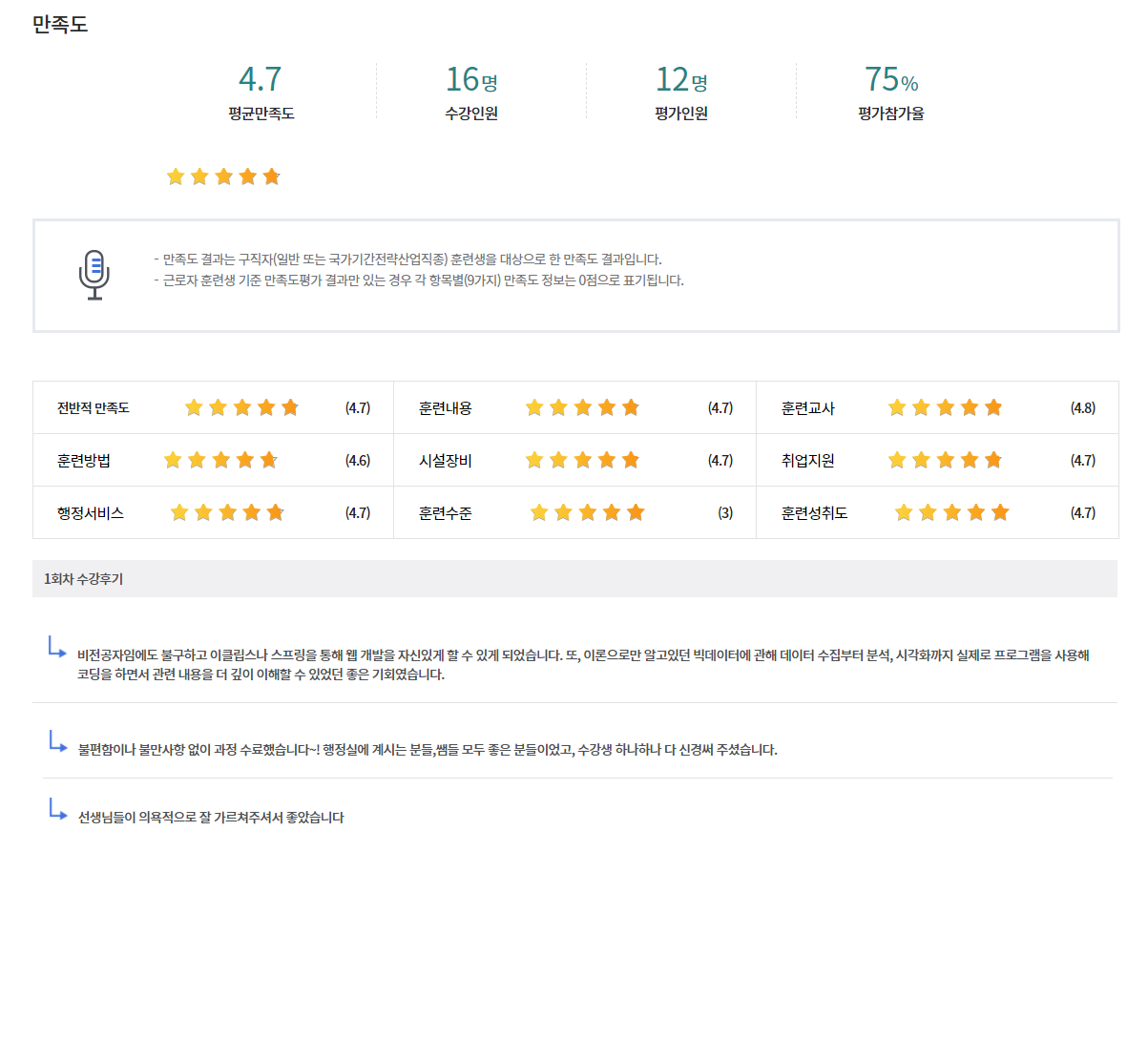Click the microphone icon in the notice box
This screenshot has height=1059, width=1148.
click(x=94, y=275)
